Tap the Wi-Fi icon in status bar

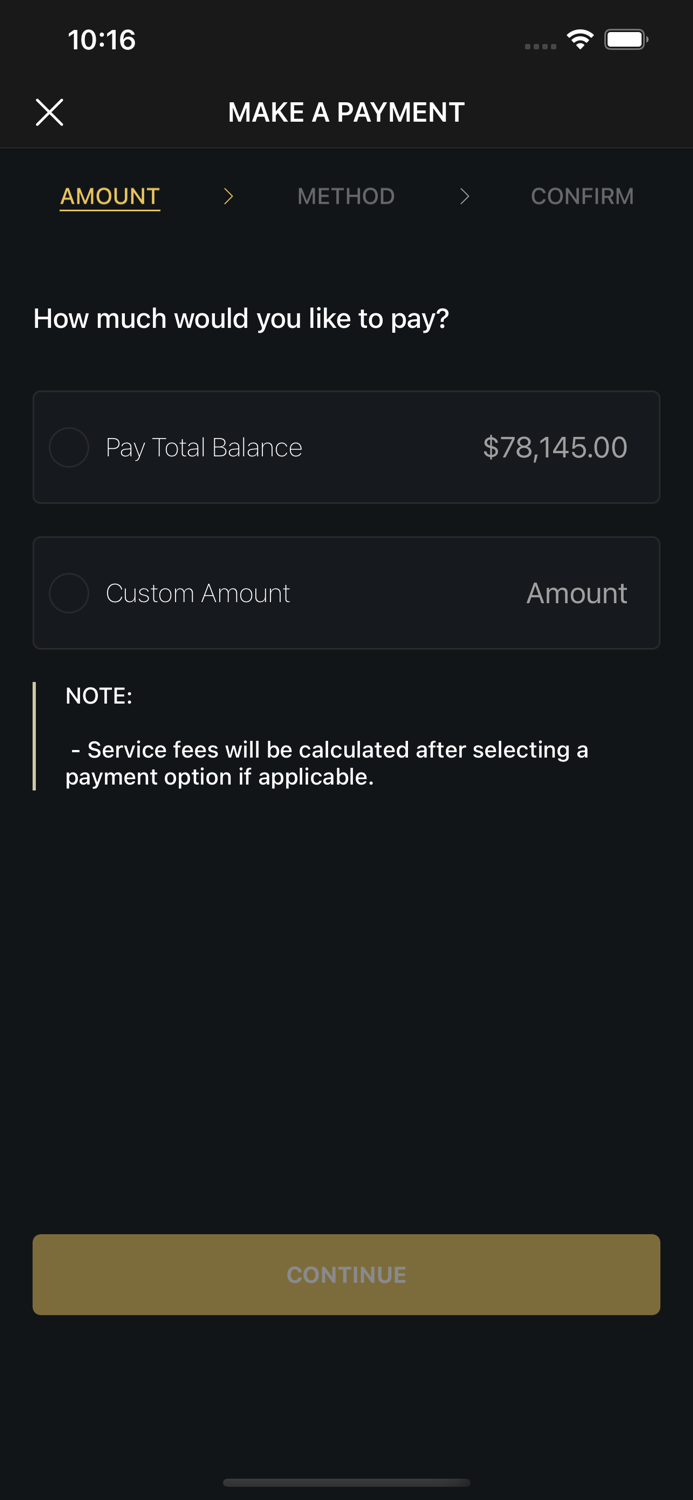click(x=581, y=40)
